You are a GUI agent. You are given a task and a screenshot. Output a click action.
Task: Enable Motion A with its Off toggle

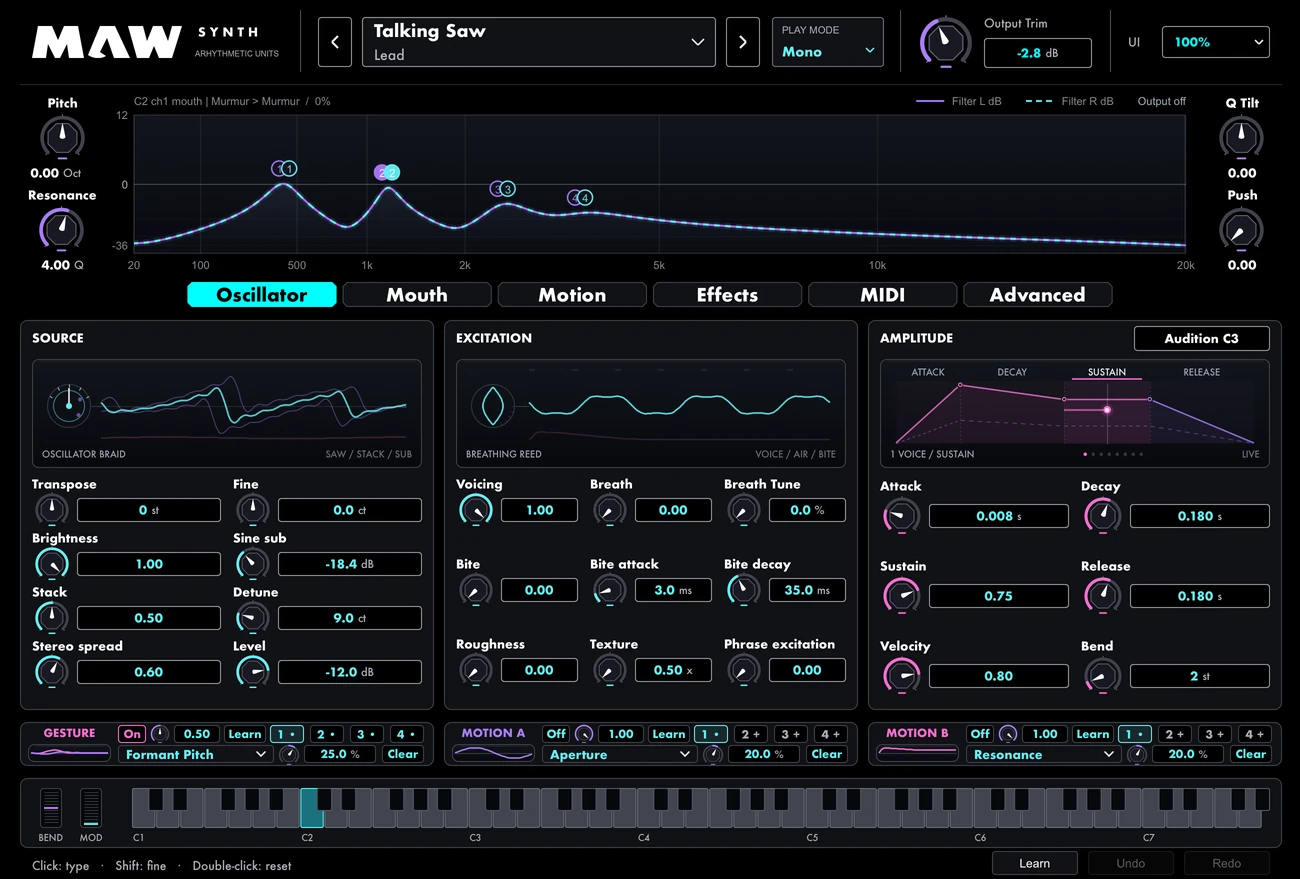pos(556,734)
